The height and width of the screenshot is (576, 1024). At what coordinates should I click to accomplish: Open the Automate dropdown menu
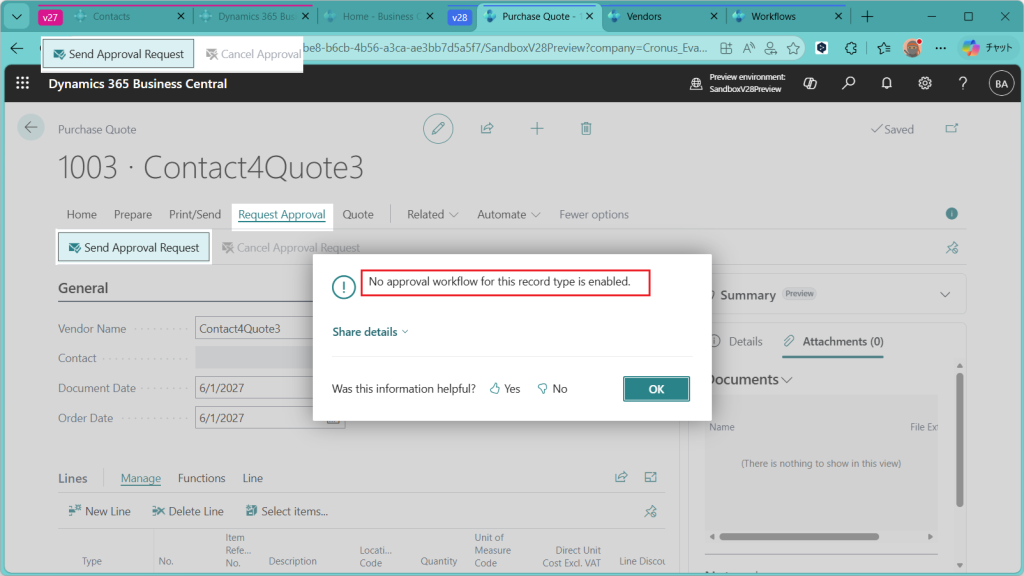point(508,214)
